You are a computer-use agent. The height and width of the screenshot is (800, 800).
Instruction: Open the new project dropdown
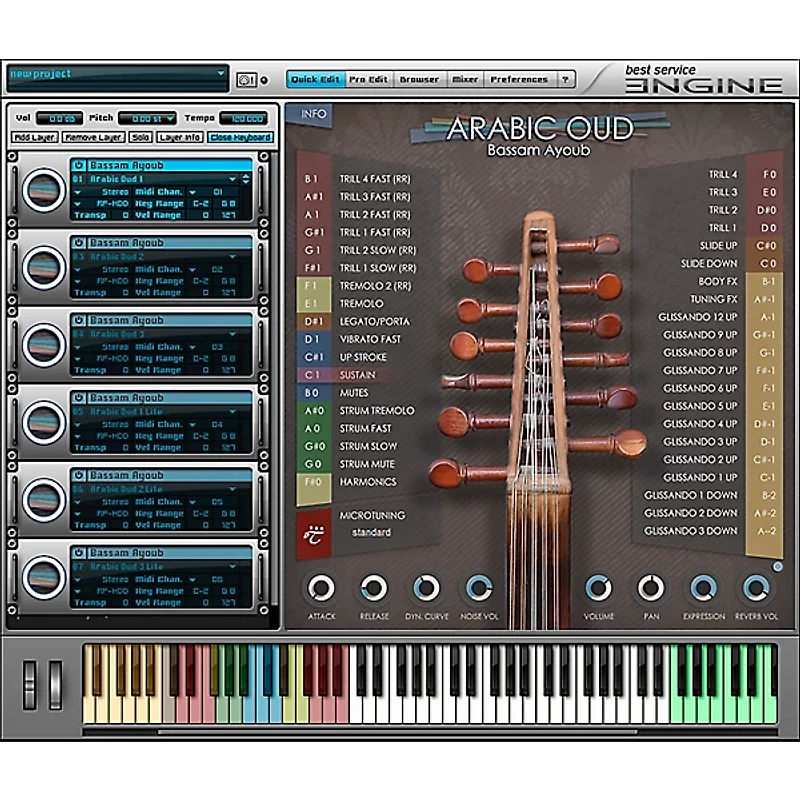point(220,74)
